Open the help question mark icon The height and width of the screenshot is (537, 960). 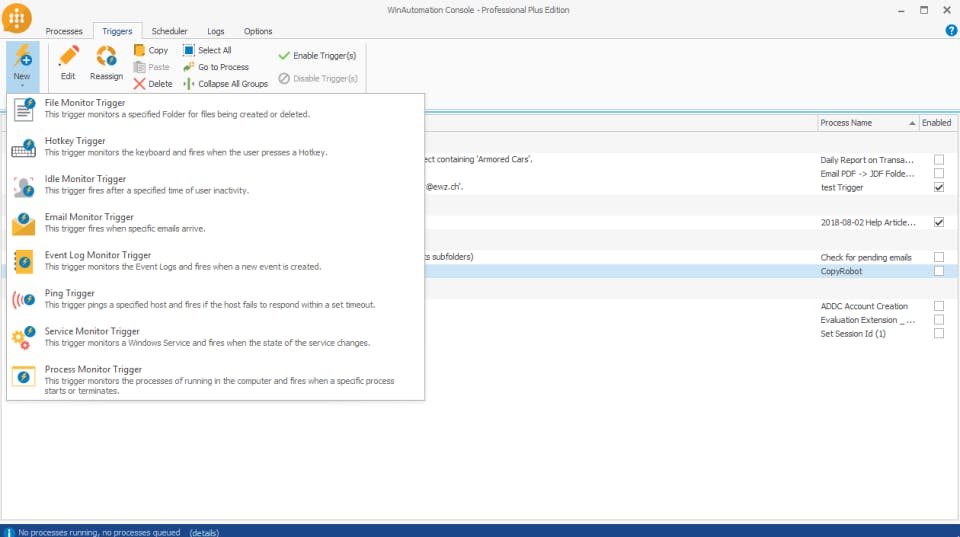click(951, 31)
